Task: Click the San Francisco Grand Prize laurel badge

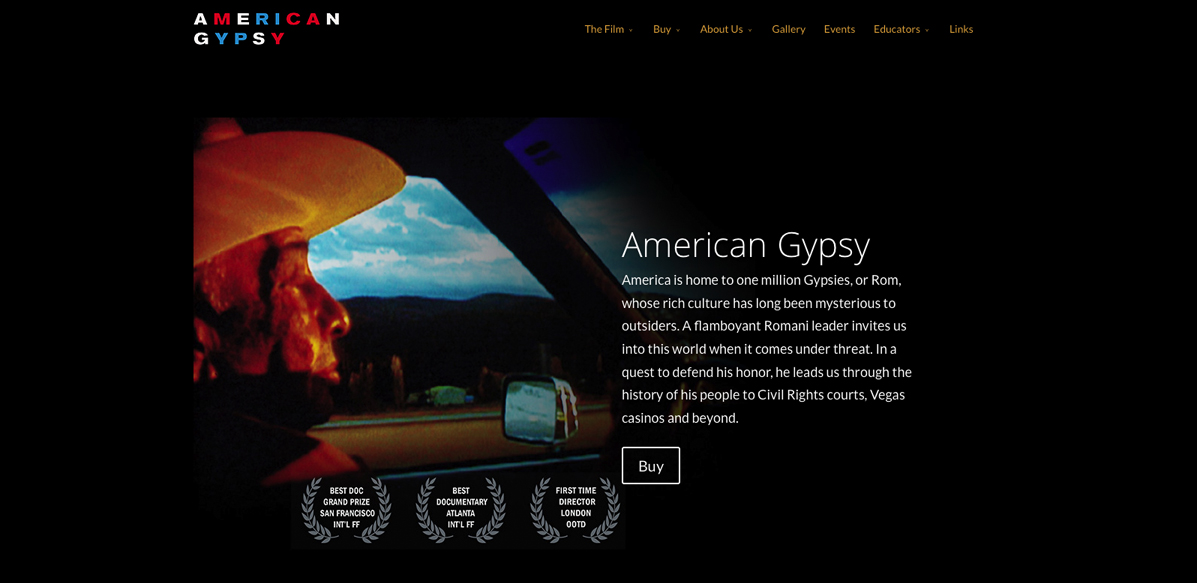Action: click(x=346, y=508)
